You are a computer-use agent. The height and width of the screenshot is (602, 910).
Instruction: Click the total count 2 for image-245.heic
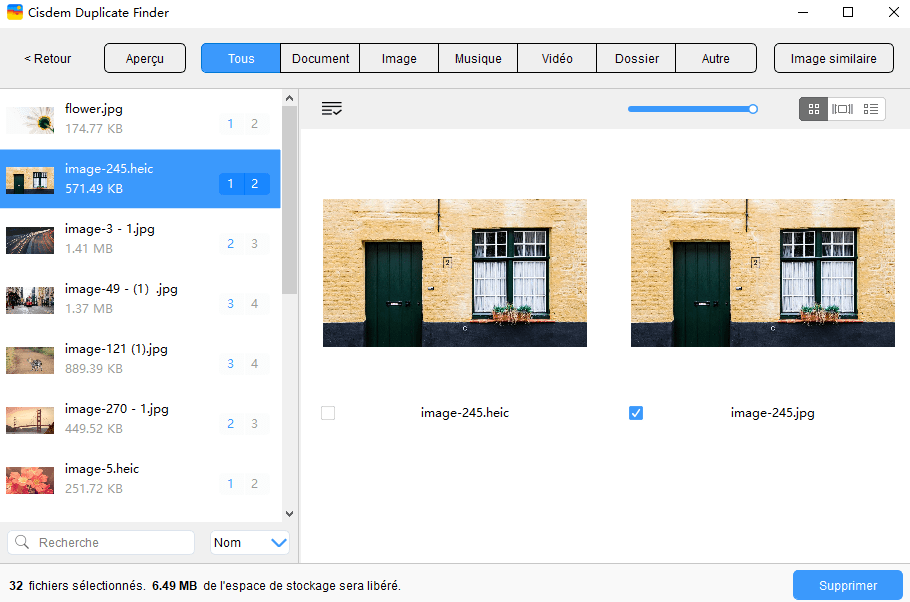click(x=255, y=183)
